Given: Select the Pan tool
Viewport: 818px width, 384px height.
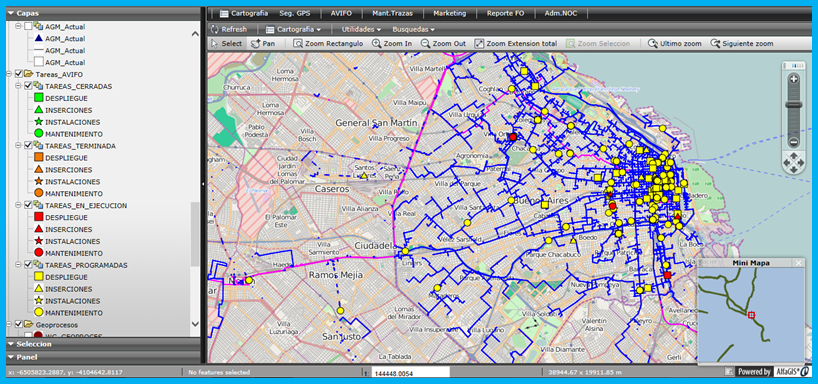Looking at the screenshot, I should [263, 44].
